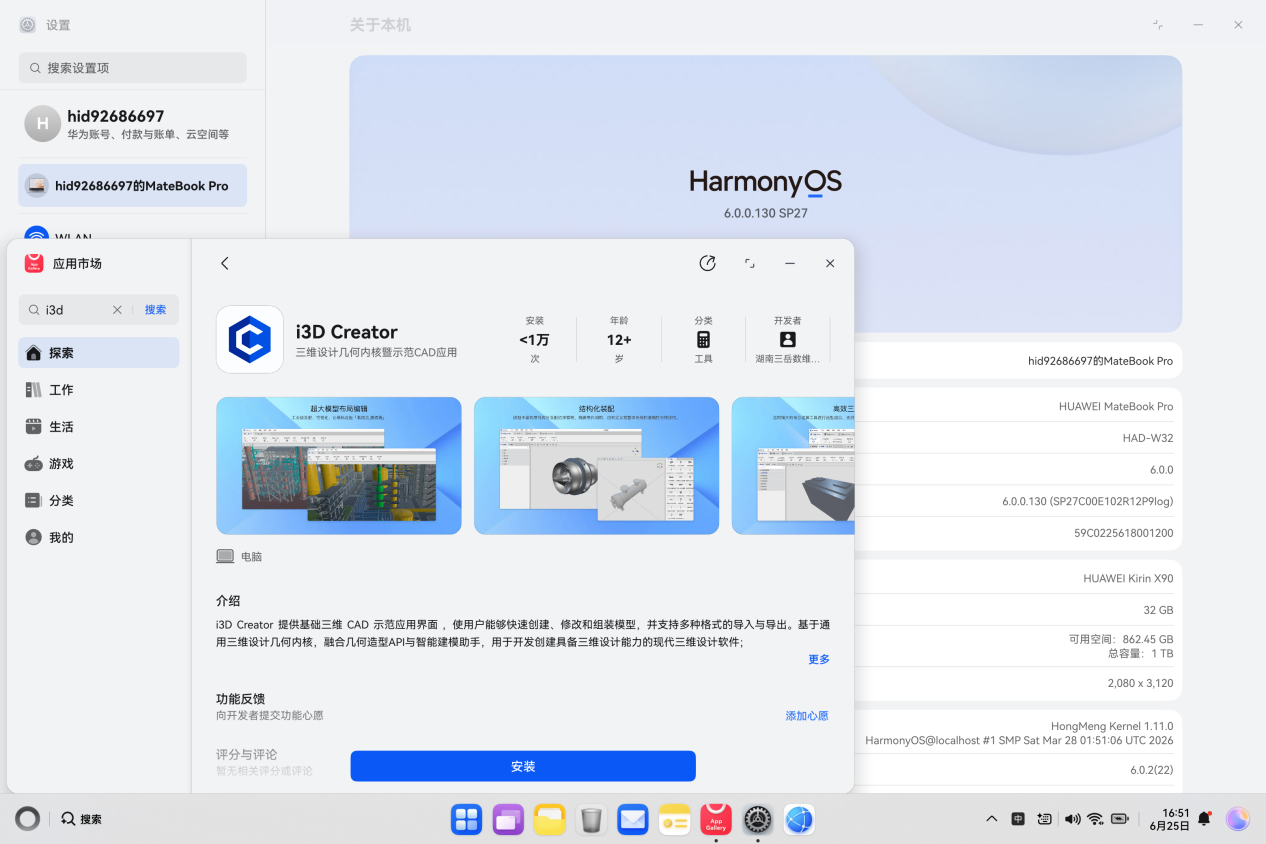
Task: Open 我的 in AppGallery sidebar
Action: [x=99, y=538]
